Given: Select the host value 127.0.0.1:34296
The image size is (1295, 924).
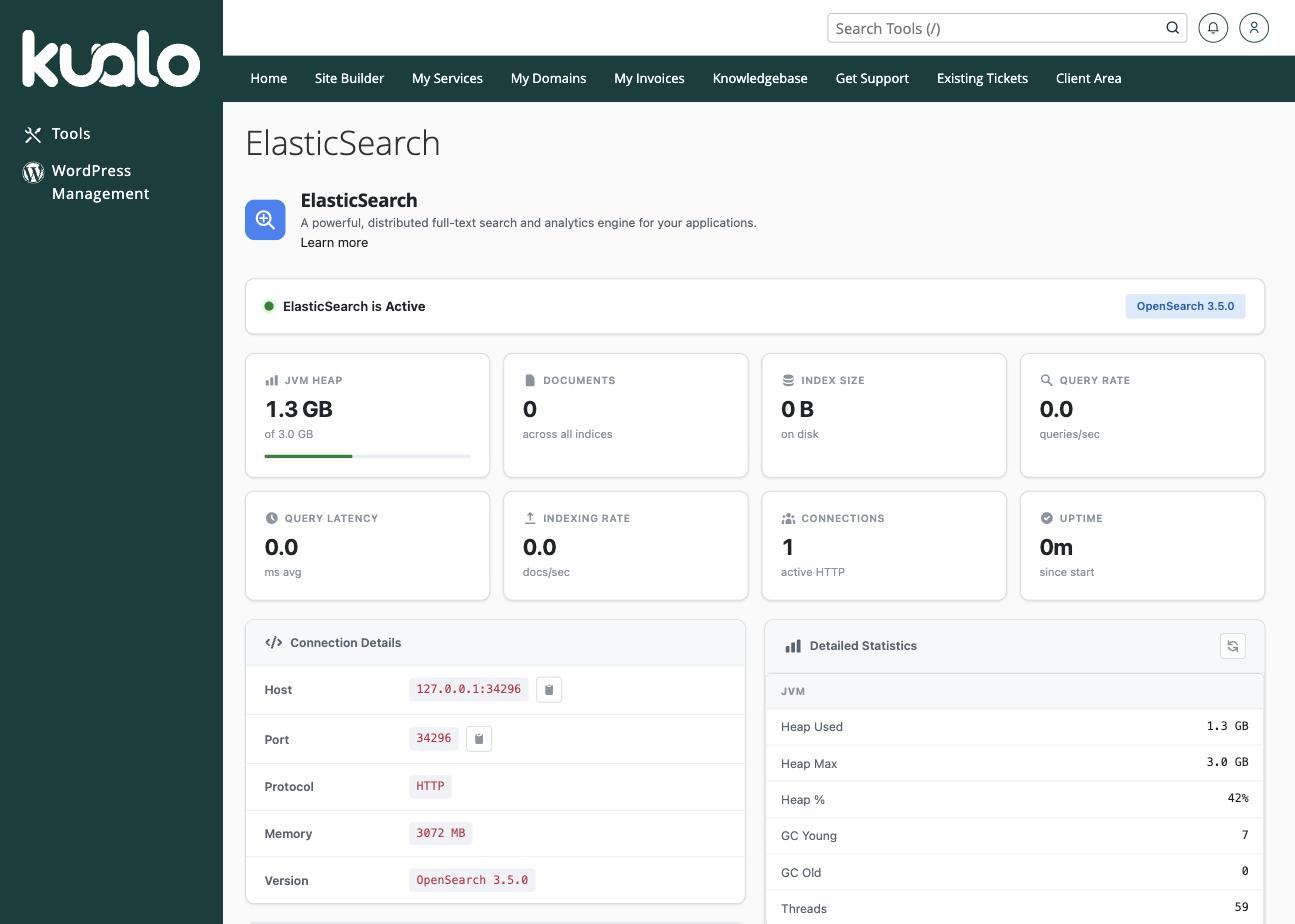Looking at the screenshot, I should (x=468, y=689).
